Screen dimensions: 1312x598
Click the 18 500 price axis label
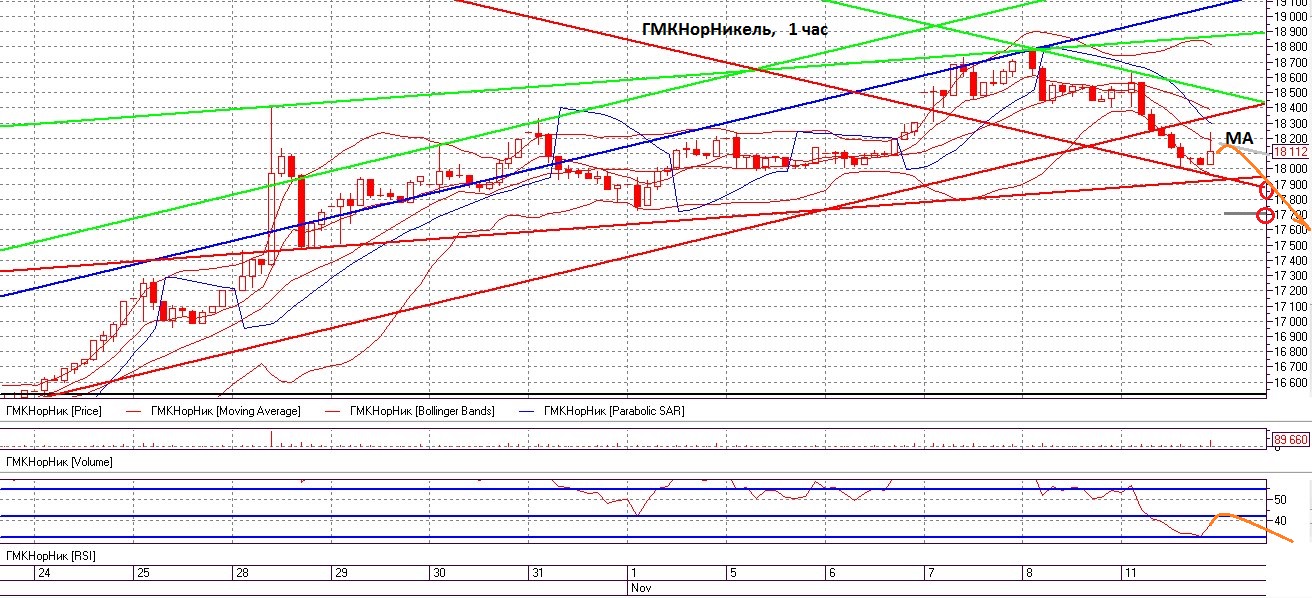pyautogui.click(x=1291, y=92)
